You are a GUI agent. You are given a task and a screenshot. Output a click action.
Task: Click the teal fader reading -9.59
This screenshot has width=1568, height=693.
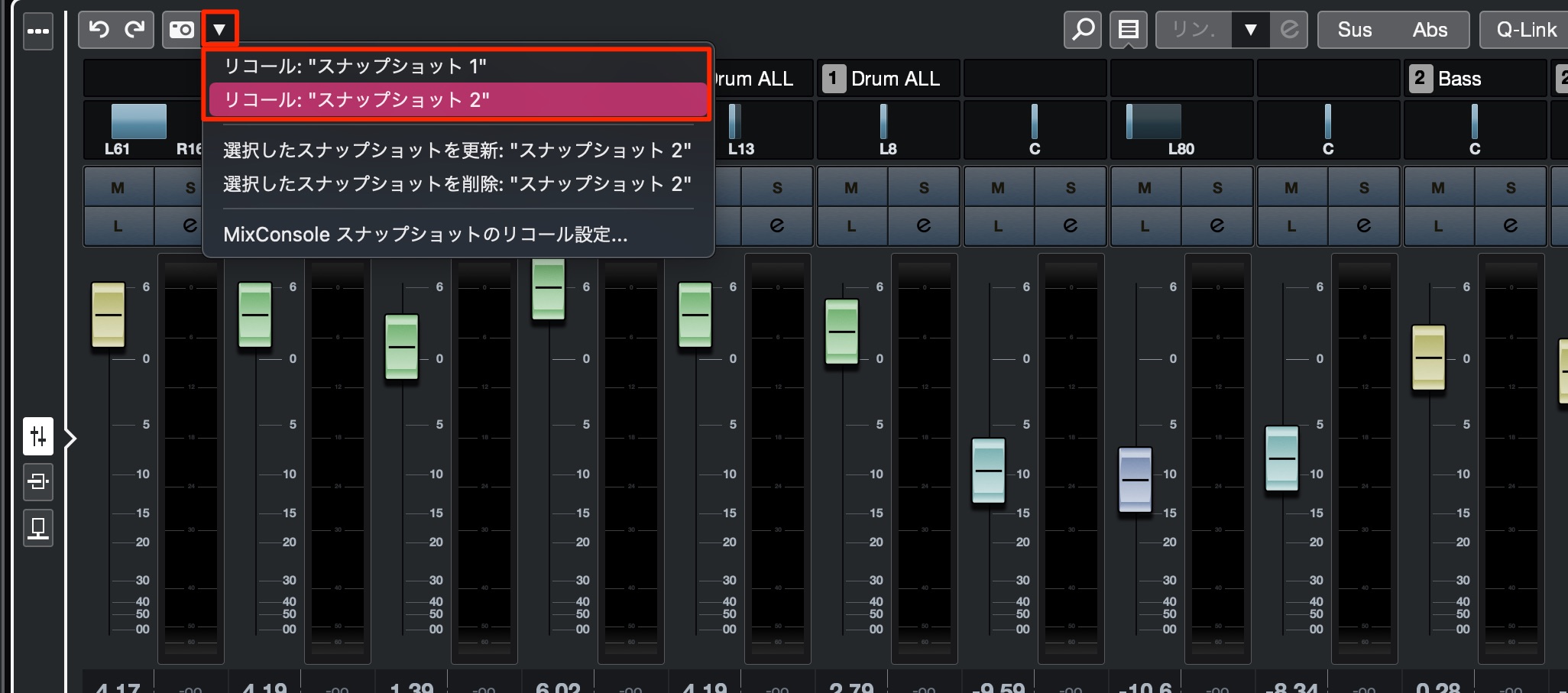pos(989,471)
